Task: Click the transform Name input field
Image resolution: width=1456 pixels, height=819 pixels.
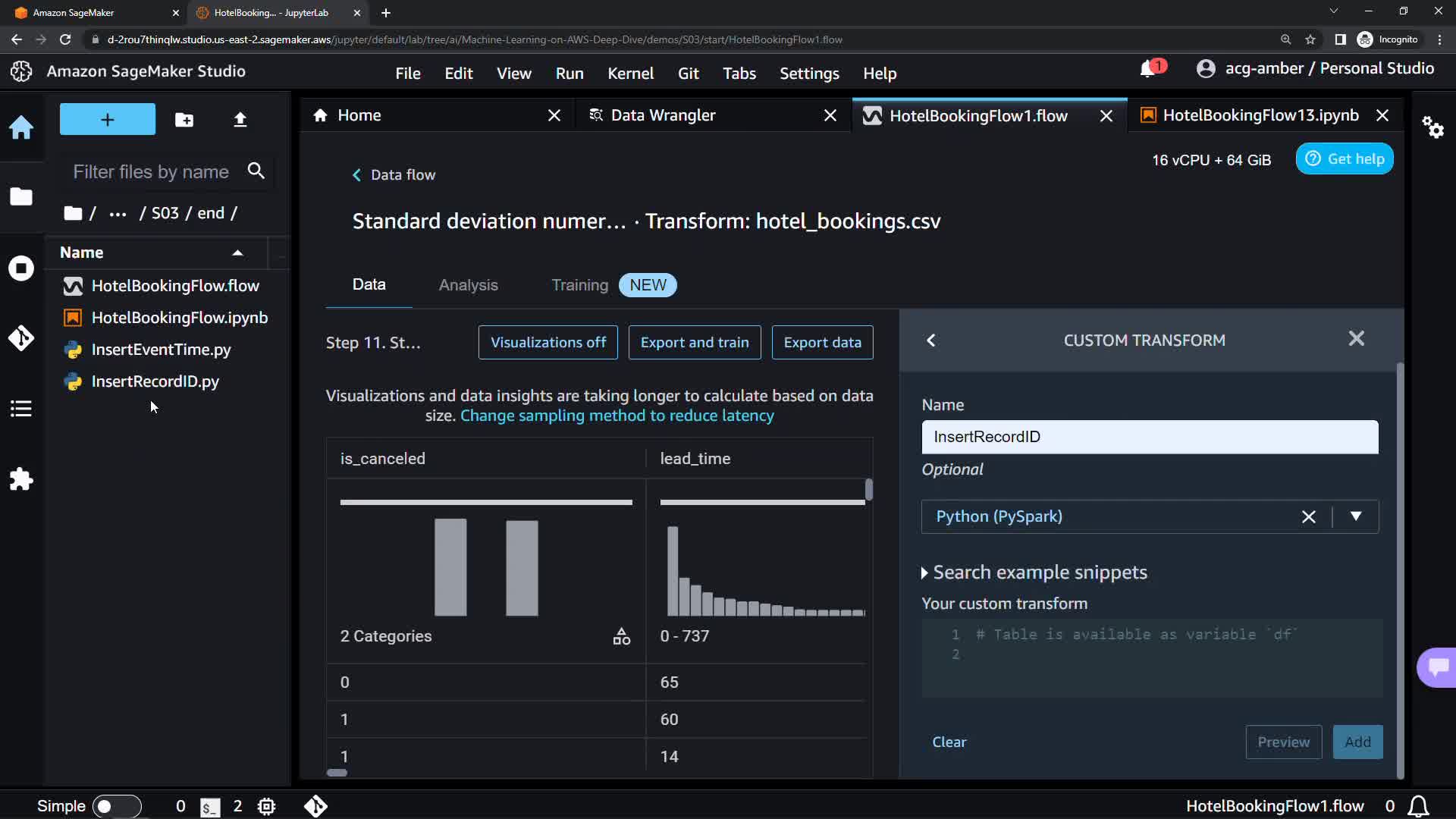Action: [x=1149, y=437]
